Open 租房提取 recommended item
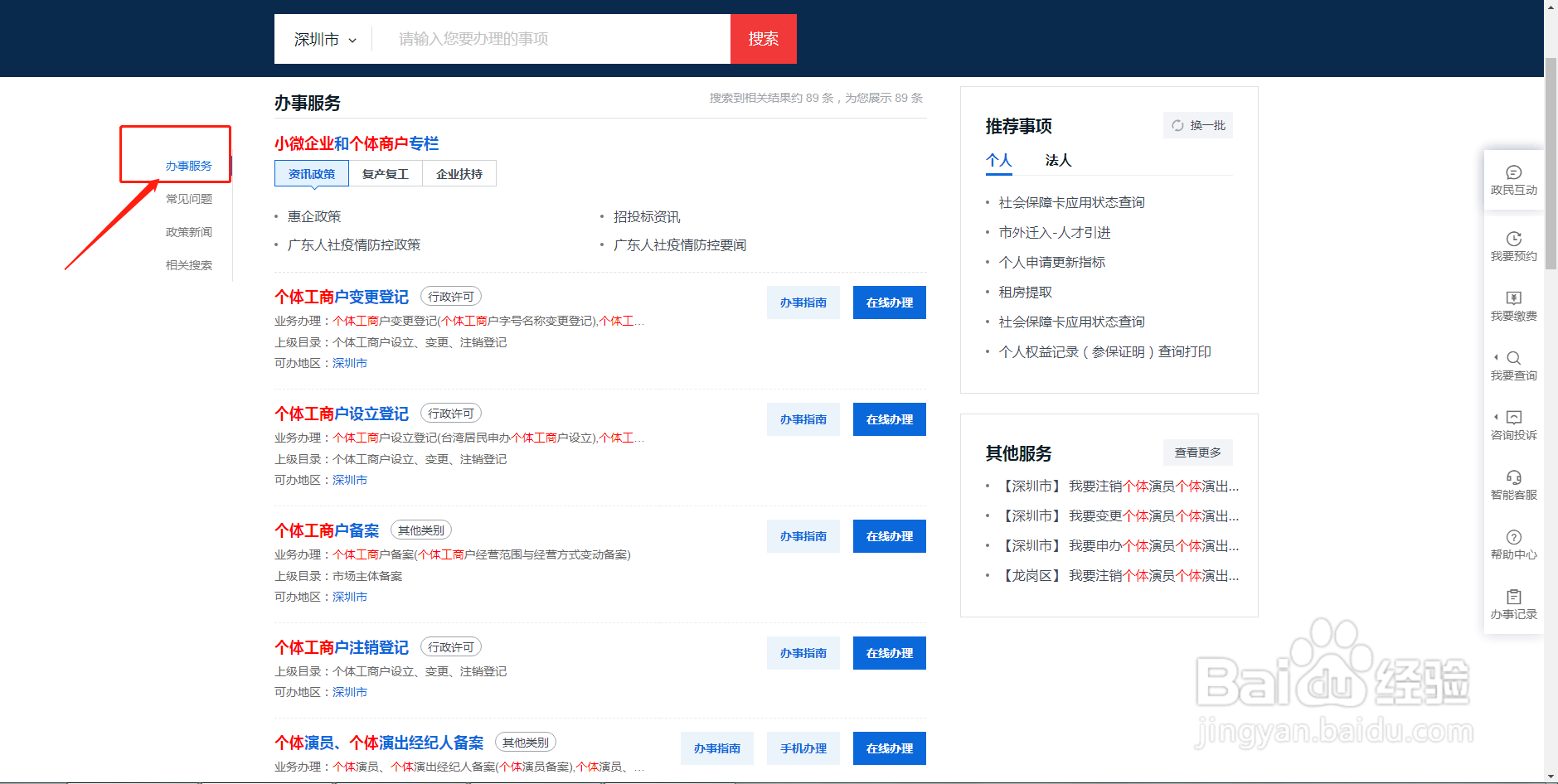 (x=1026, y=292)
